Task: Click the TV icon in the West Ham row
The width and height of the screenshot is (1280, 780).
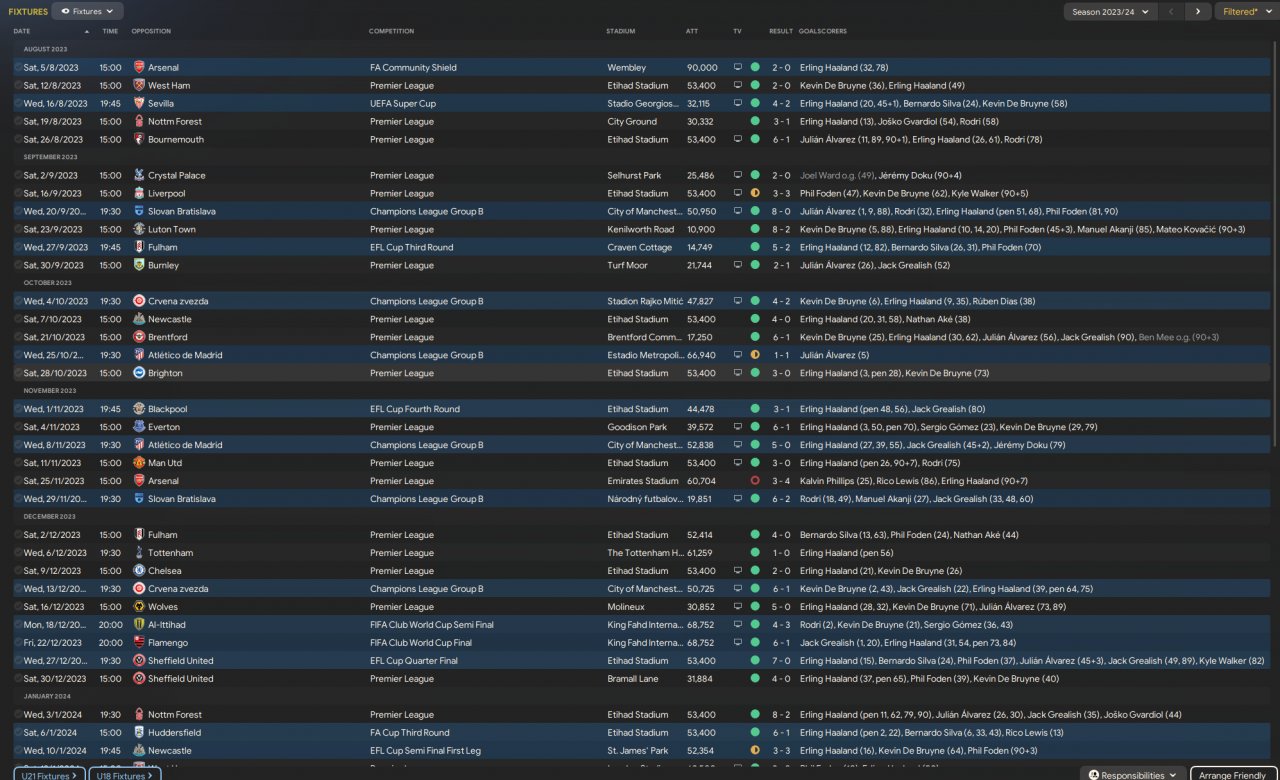Action: (x=738, y=86)
